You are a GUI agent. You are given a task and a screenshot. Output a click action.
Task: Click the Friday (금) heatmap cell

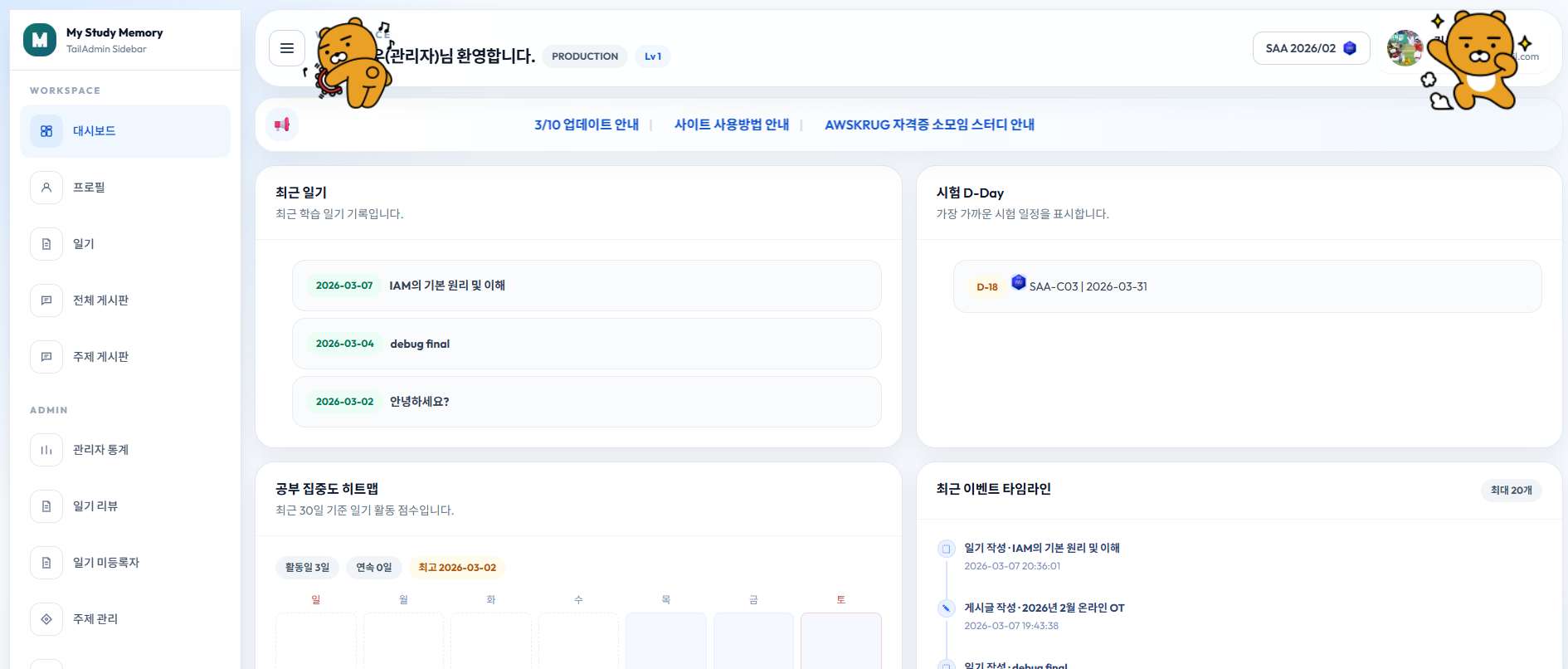point(753,641)
